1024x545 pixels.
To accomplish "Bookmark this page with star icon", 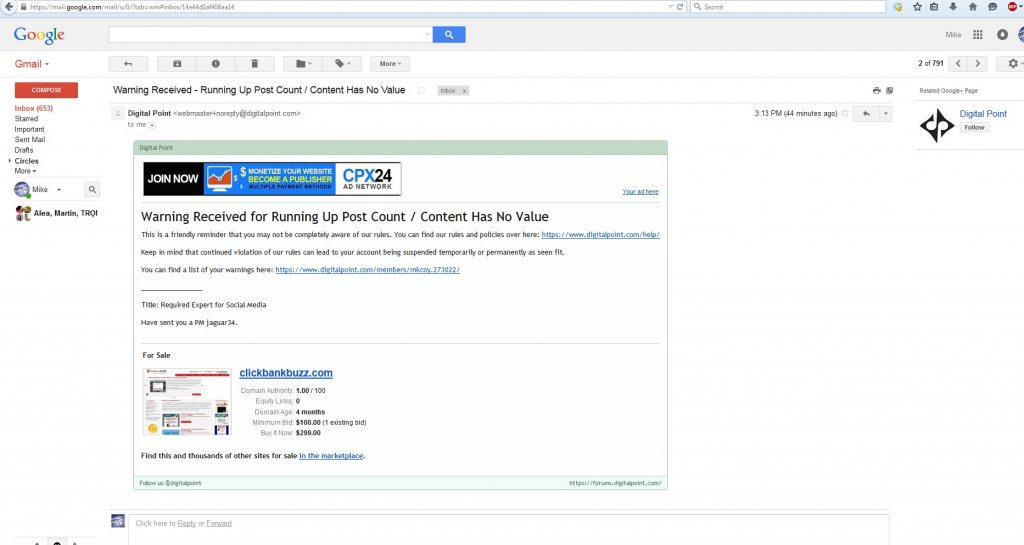I will pyautogui.click(x=917, y=7).
